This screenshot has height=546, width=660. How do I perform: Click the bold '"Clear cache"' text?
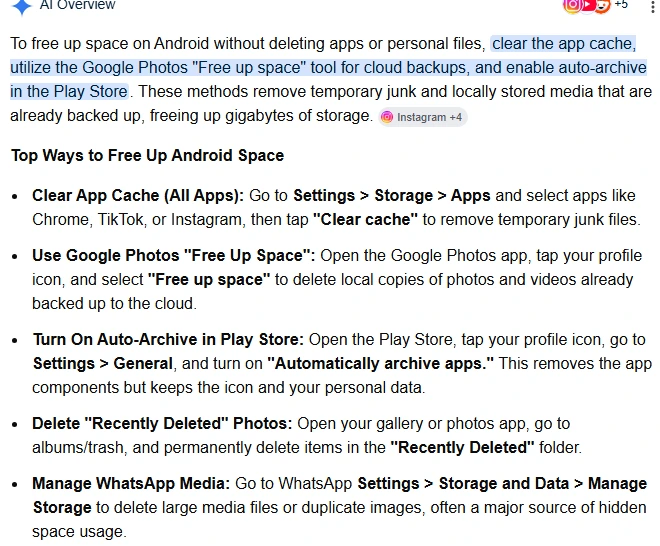(365, 220)
